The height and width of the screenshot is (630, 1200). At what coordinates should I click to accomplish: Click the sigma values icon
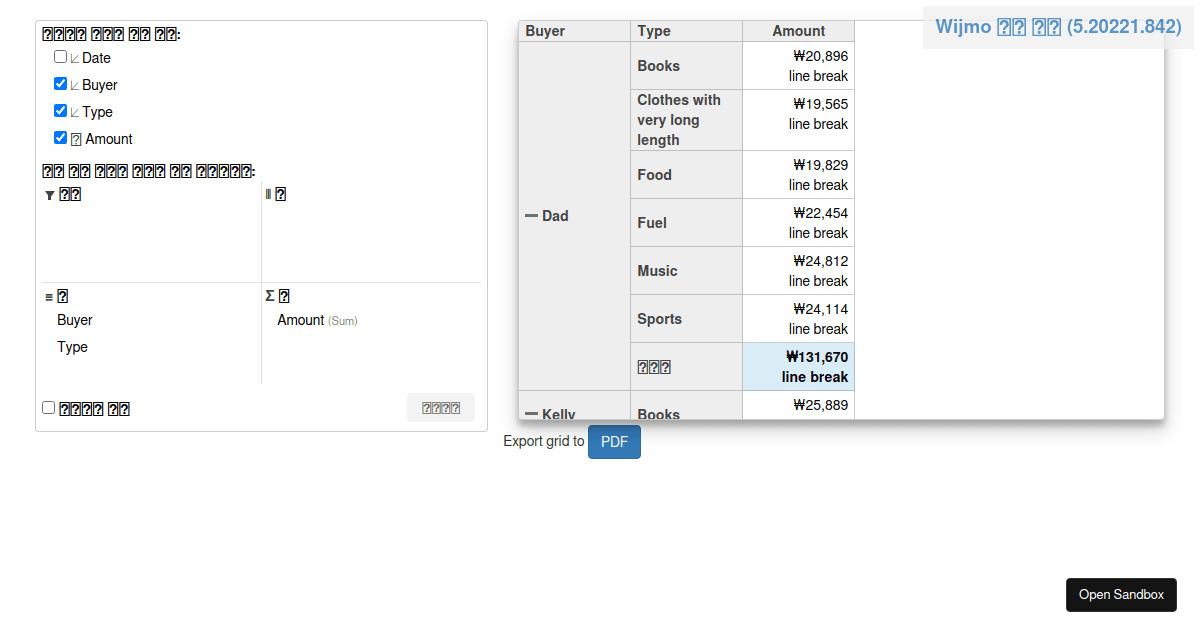click(270, 296)
